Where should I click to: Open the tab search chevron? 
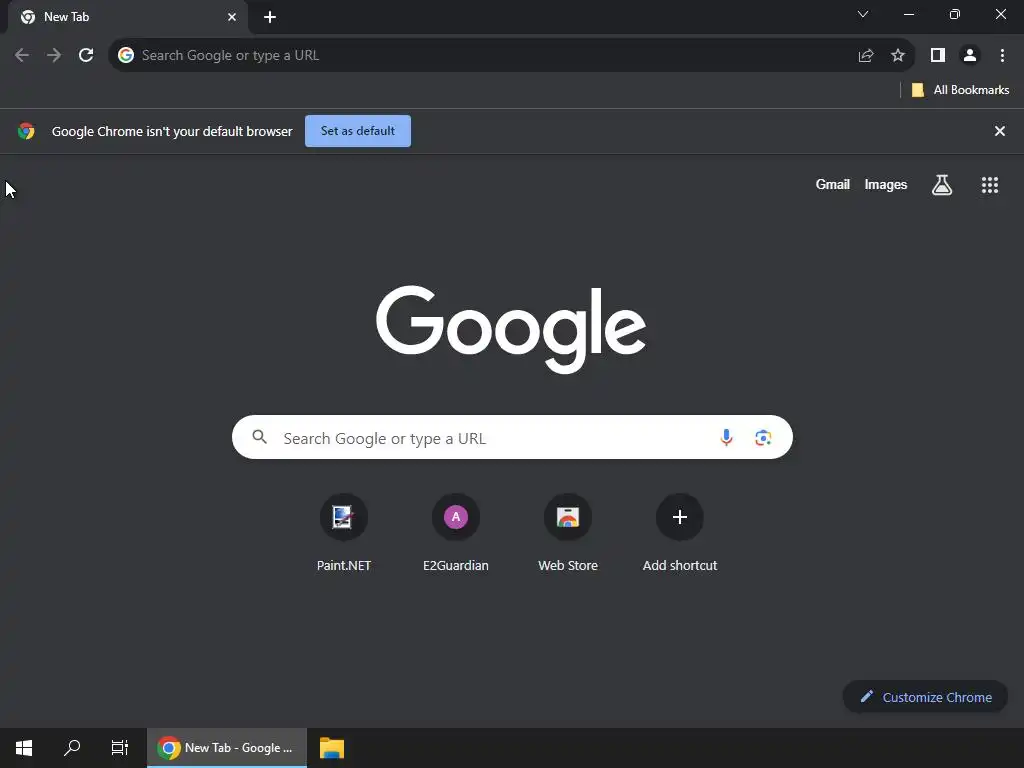(863, 14)
